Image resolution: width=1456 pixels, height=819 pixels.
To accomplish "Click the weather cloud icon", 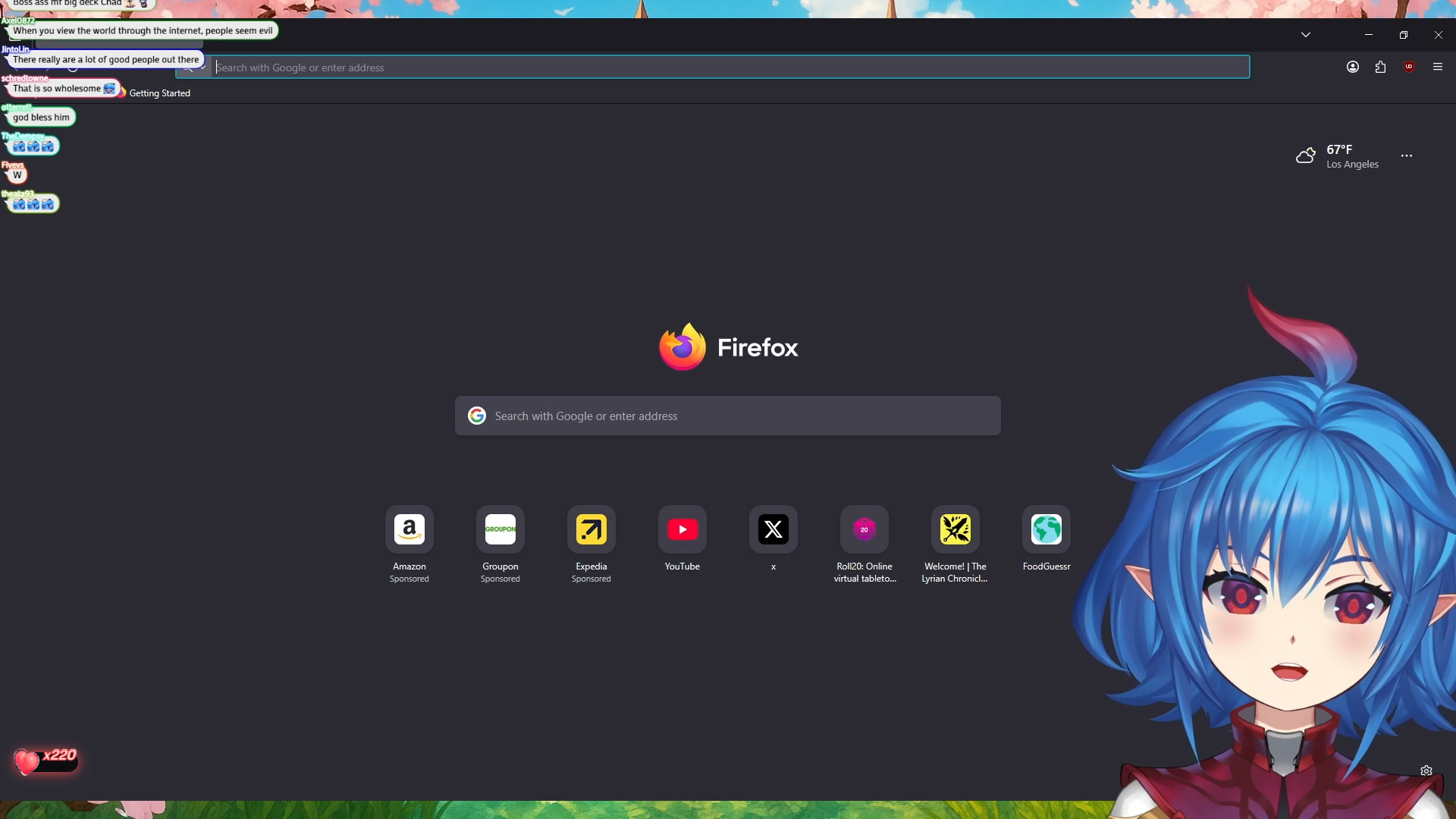I will [x=1306, y=155].
